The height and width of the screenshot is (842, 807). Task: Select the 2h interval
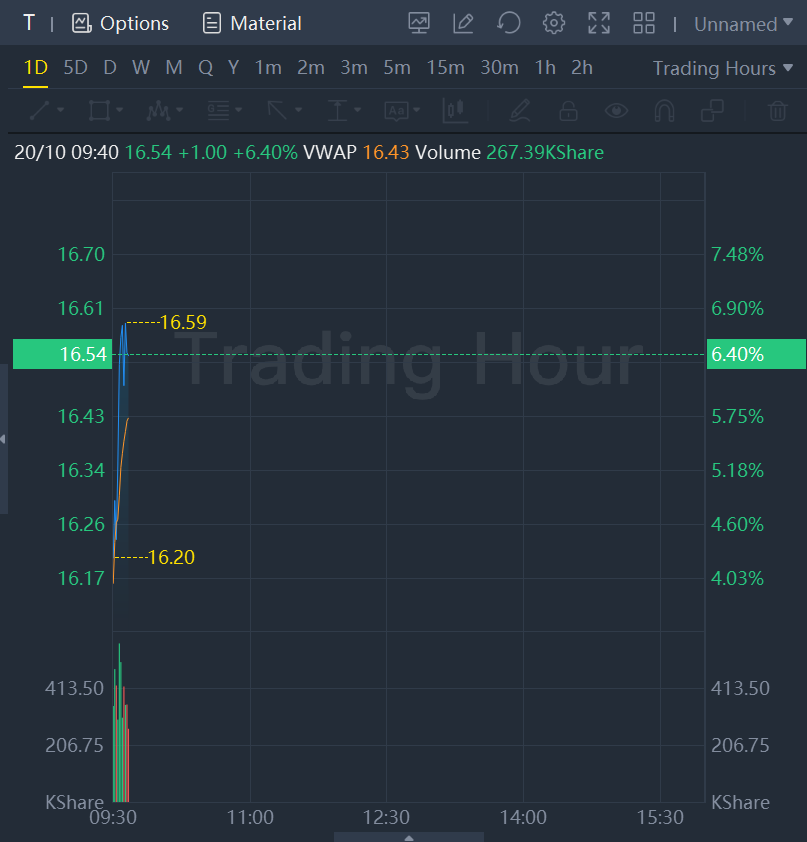point(582,68)
